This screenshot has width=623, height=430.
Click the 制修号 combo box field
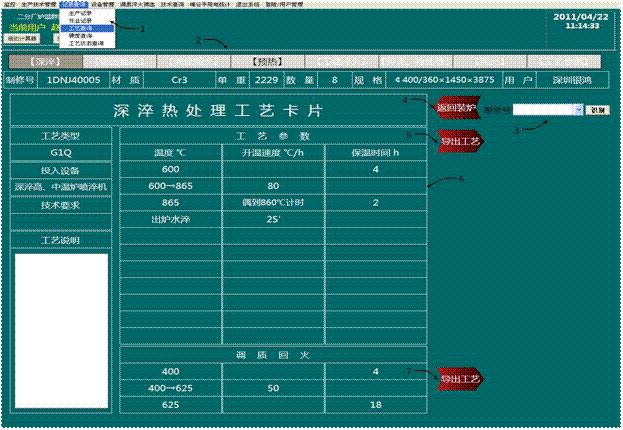(x=540, y=109)
